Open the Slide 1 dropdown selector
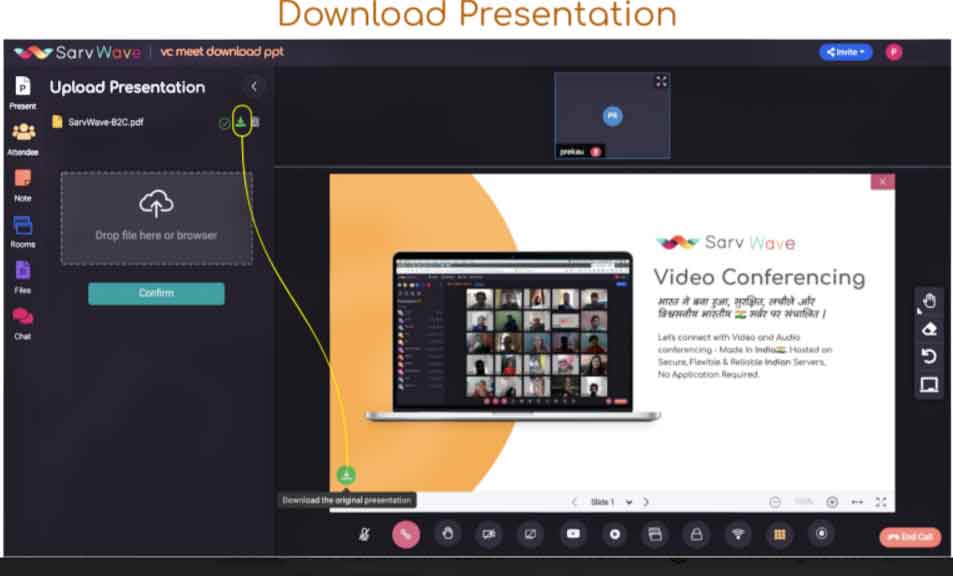Image resolution: width=953 pixels, height=576 pixels. point(629,502)
